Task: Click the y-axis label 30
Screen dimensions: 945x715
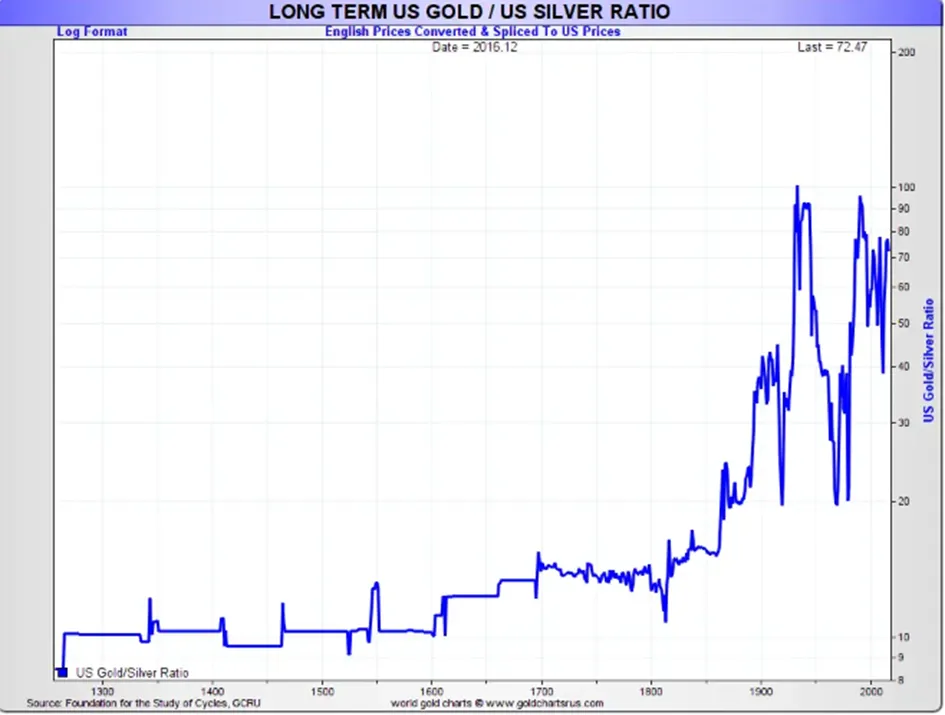Action: [904, 423]
